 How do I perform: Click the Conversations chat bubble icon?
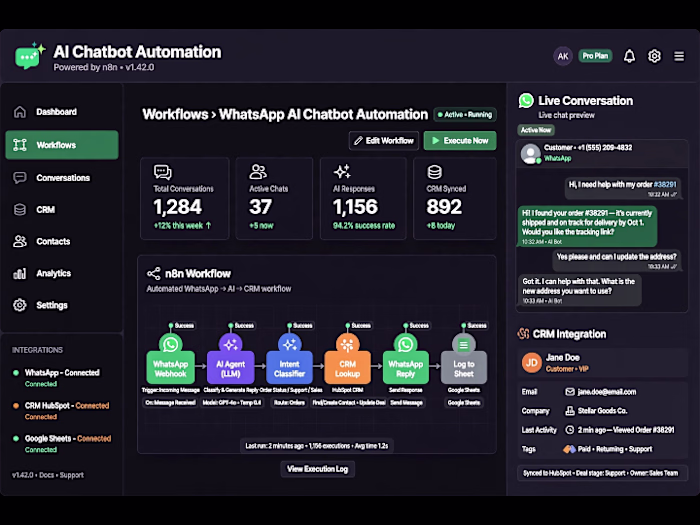(20, 178)
